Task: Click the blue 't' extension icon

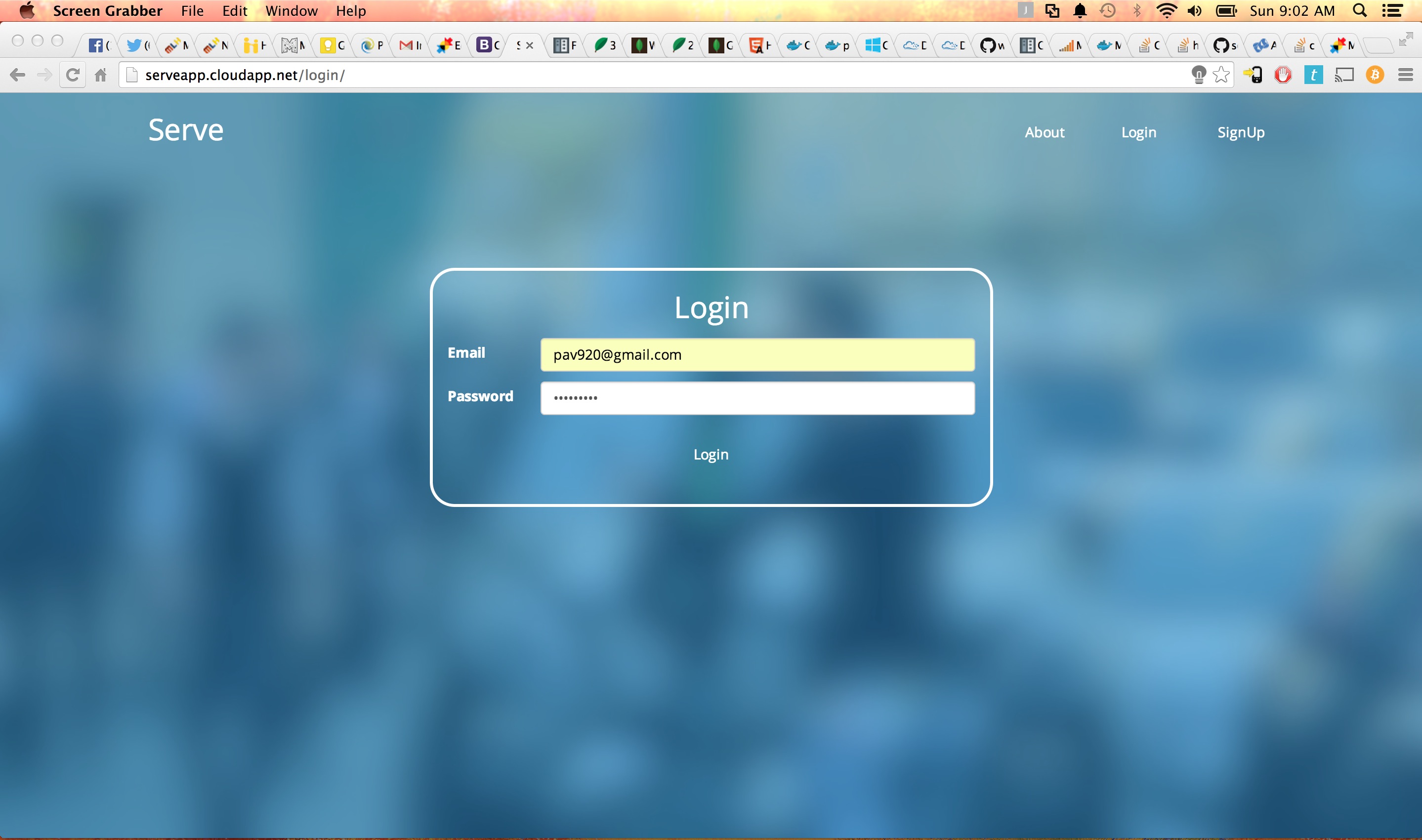Action: (1313, 75)
